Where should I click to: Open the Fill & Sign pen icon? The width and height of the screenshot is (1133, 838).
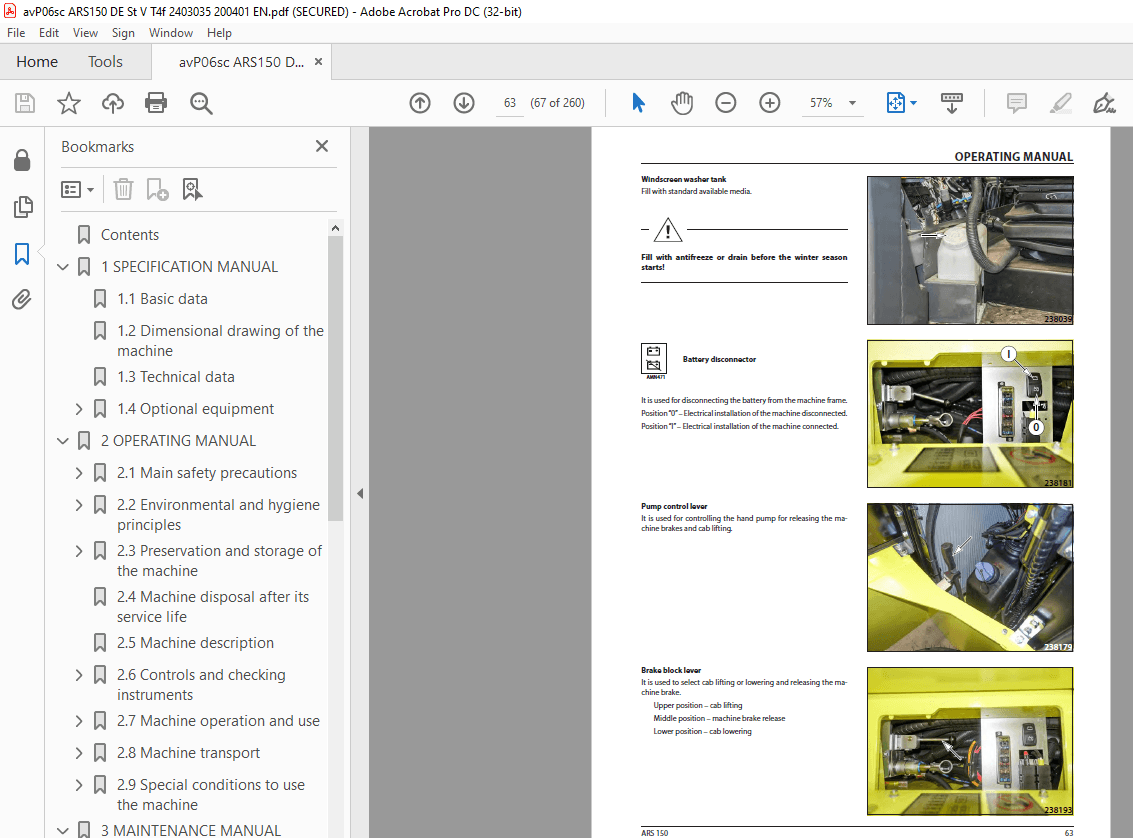1104,103
